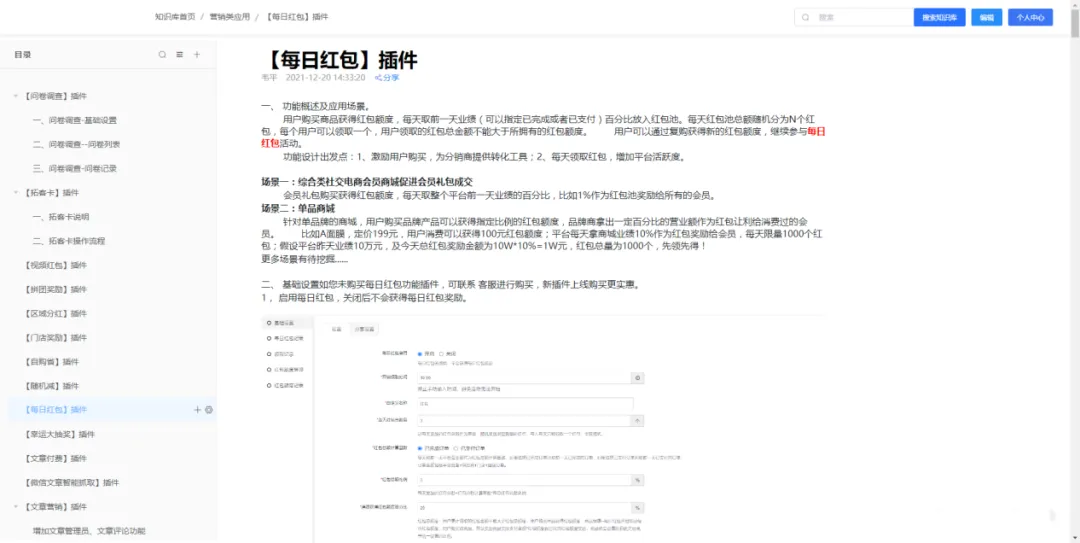Click the search icon in 目录 header

pos(162,54)
